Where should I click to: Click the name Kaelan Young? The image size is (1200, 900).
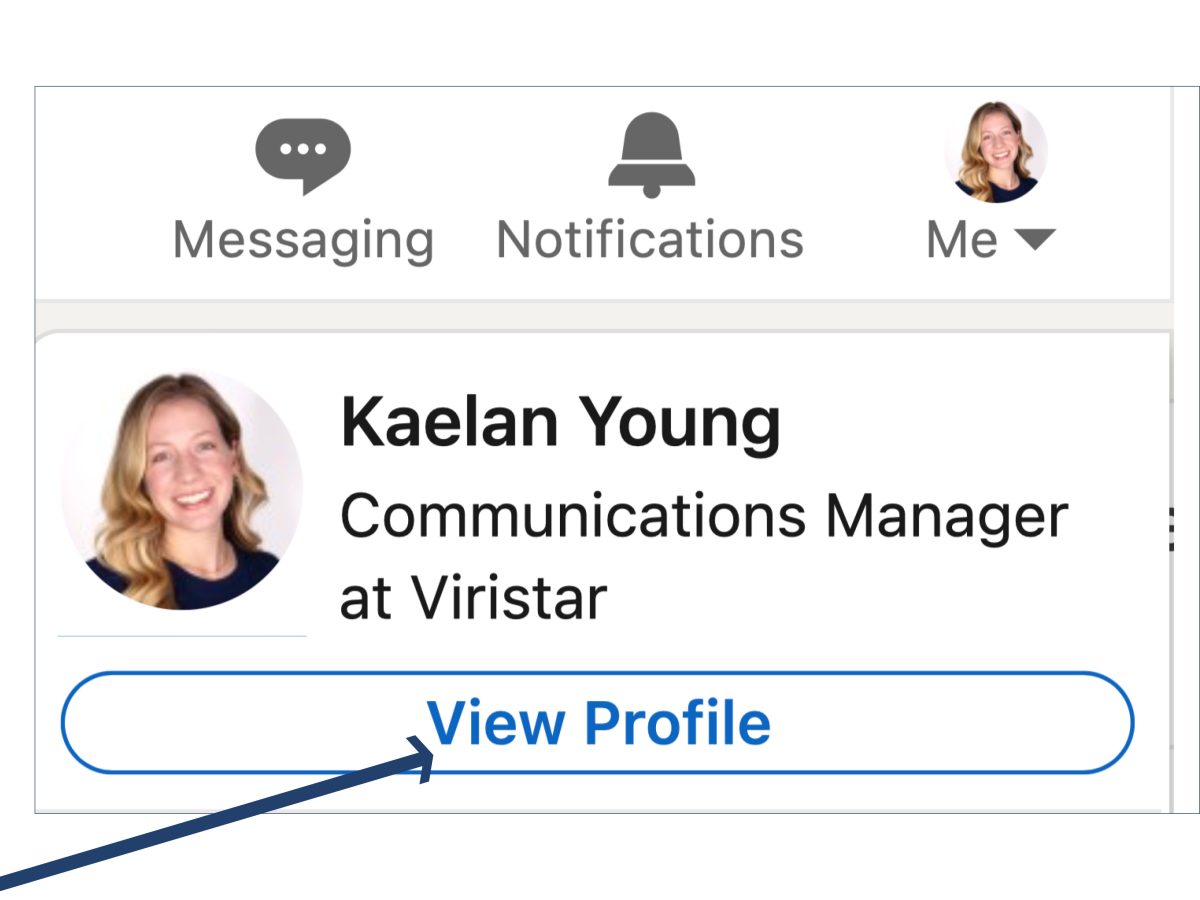click(560, 422)
